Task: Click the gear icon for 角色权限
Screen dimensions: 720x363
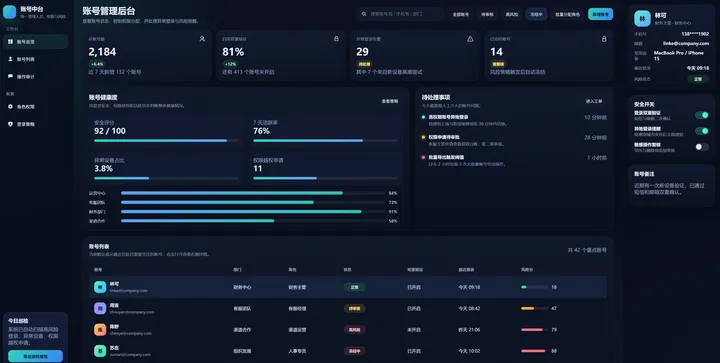Action: (x=10, y=106)
